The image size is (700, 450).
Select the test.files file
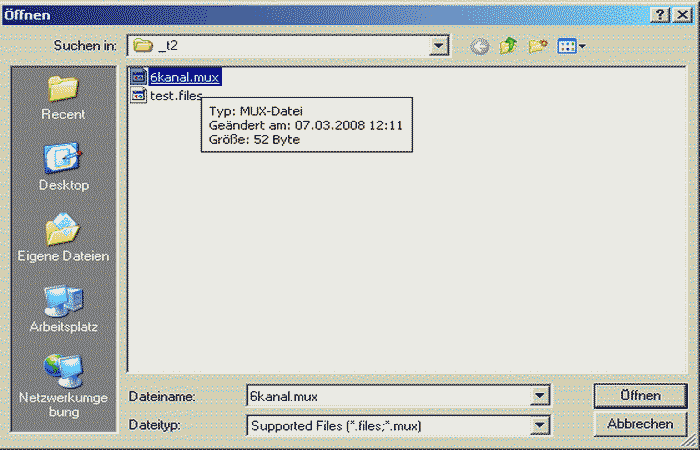175,95
